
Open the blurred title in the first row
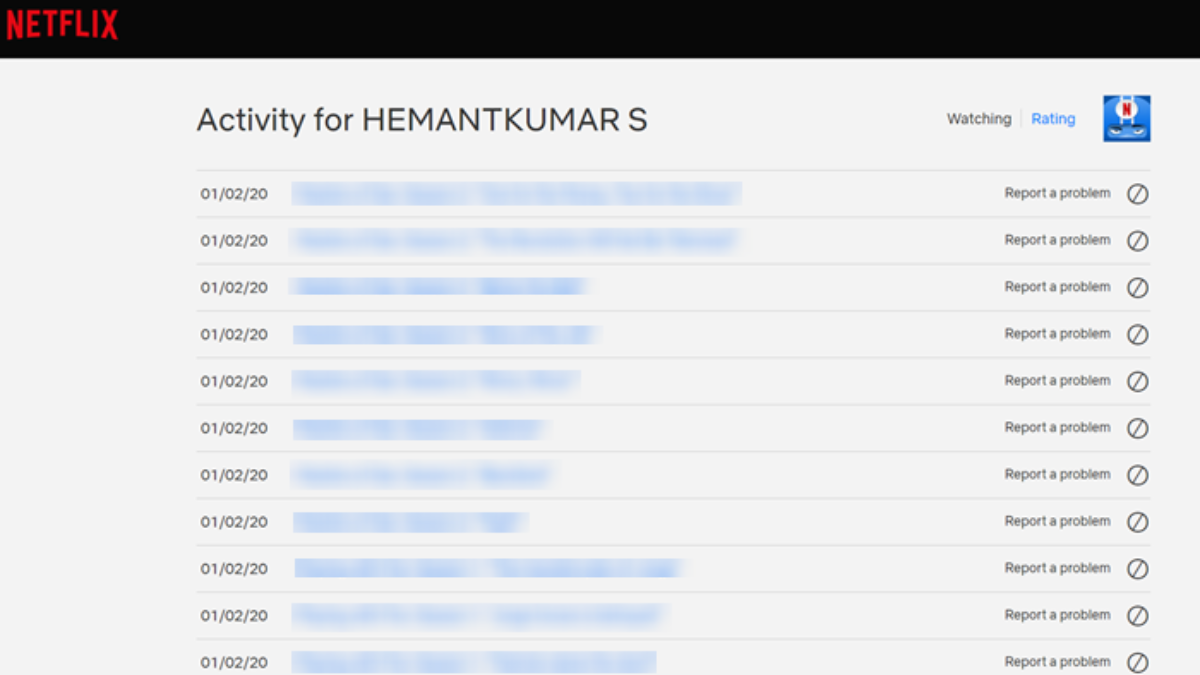(x=515, y=194)
